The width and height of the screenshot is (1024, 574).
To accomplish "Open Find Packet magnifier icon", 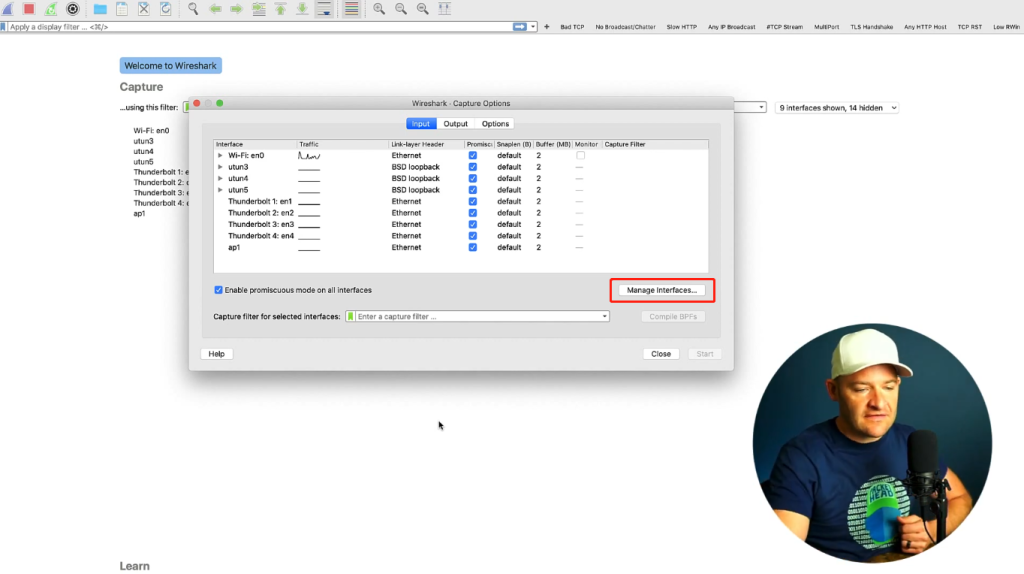I will click(x=193, y=8).
